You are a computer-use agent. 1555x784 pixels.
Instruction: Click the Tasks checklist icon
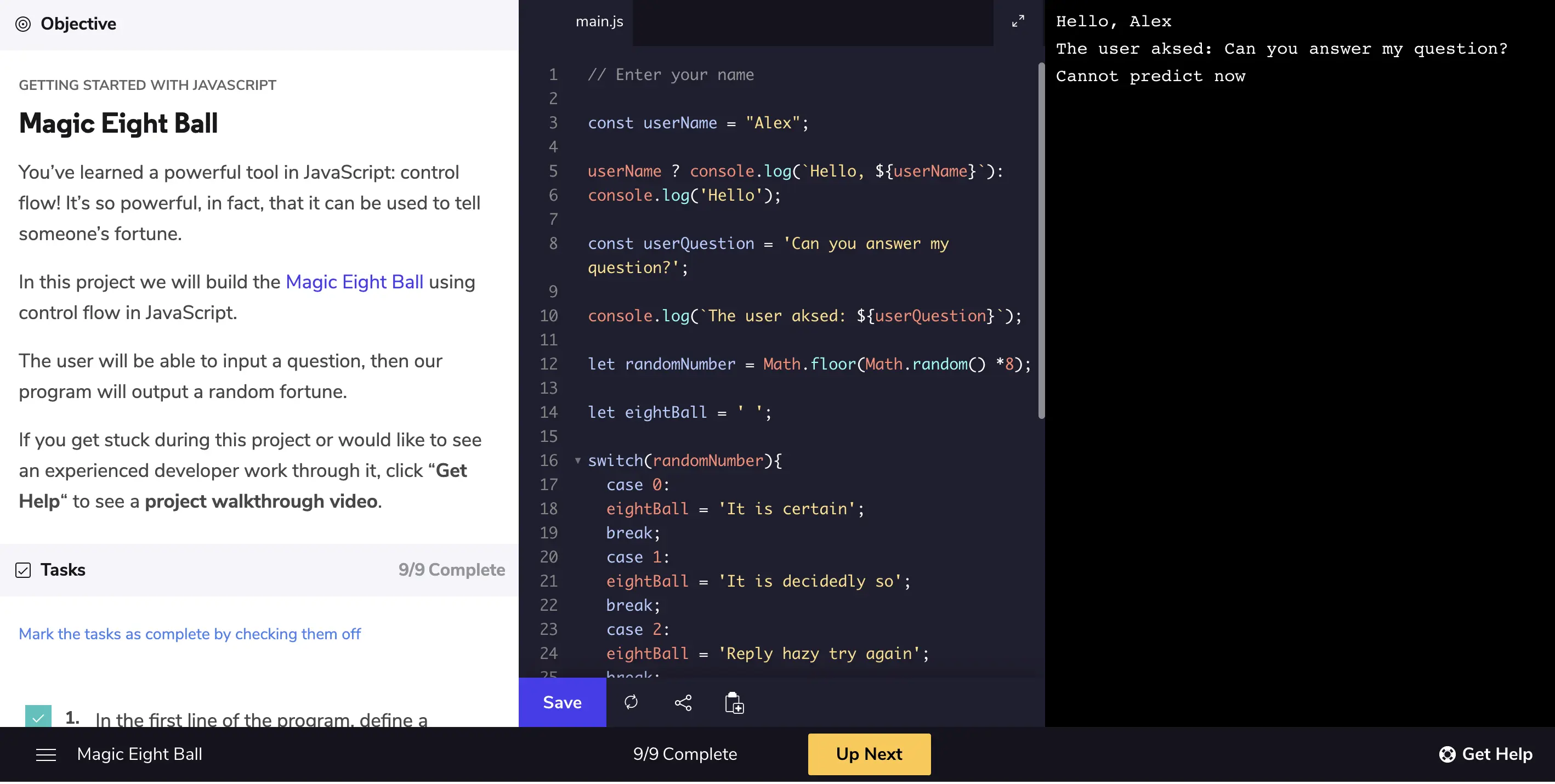tap(23, 570)
